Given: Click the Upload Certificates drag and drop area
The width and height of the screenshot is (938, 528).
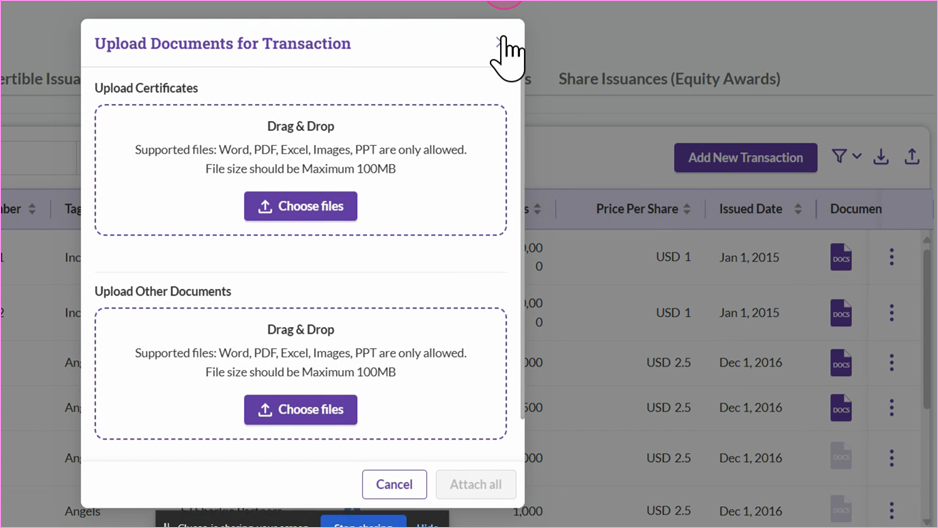Looking at the screenshot, I should click(x=300, y=170).
